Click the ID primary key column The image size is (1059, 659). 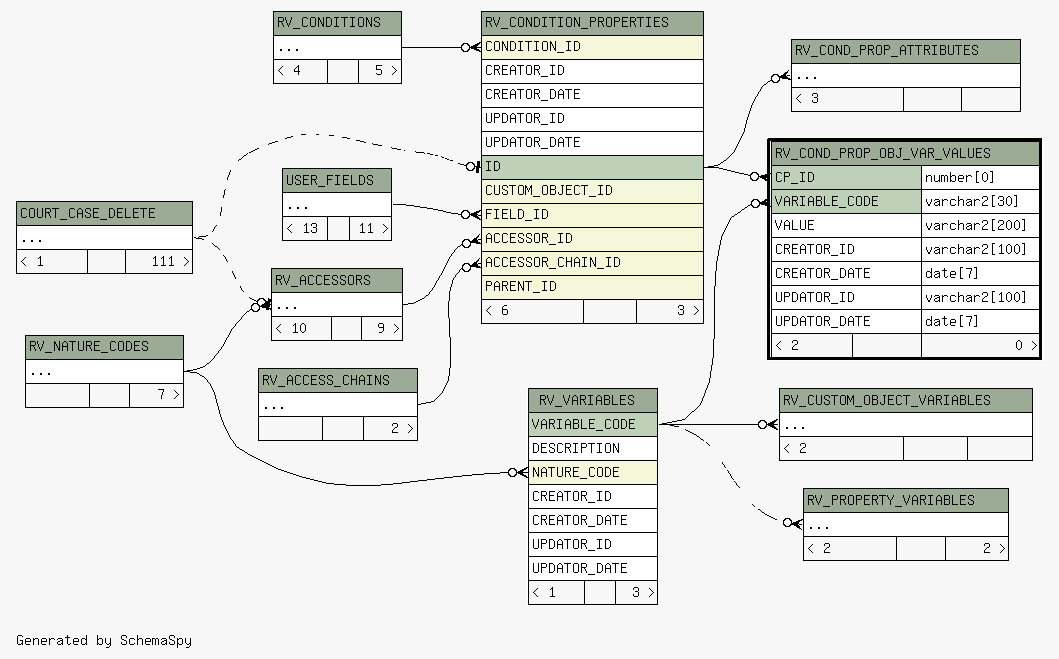point(592,167)
